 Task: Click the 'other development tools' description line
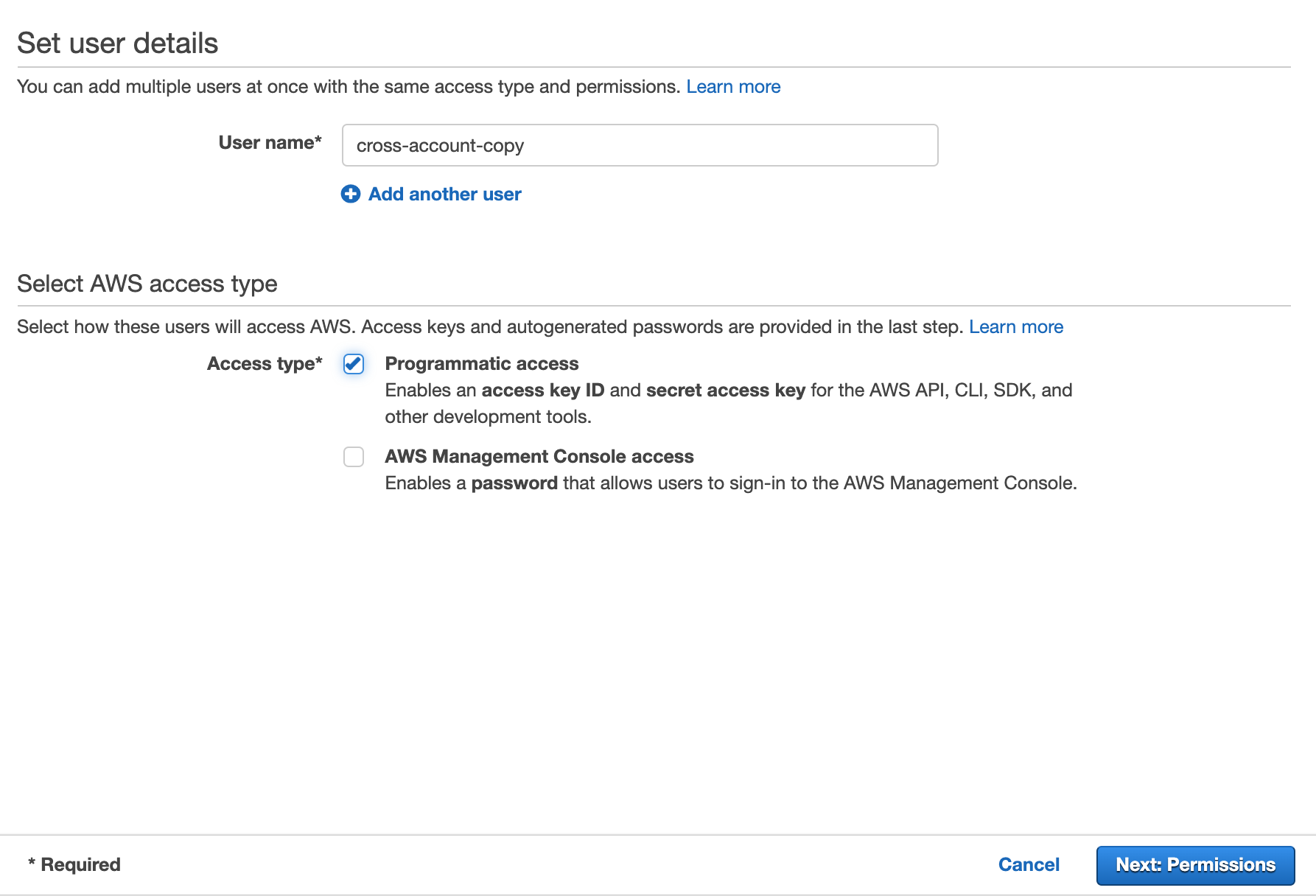pyautogui.click(x=488, y=417)
